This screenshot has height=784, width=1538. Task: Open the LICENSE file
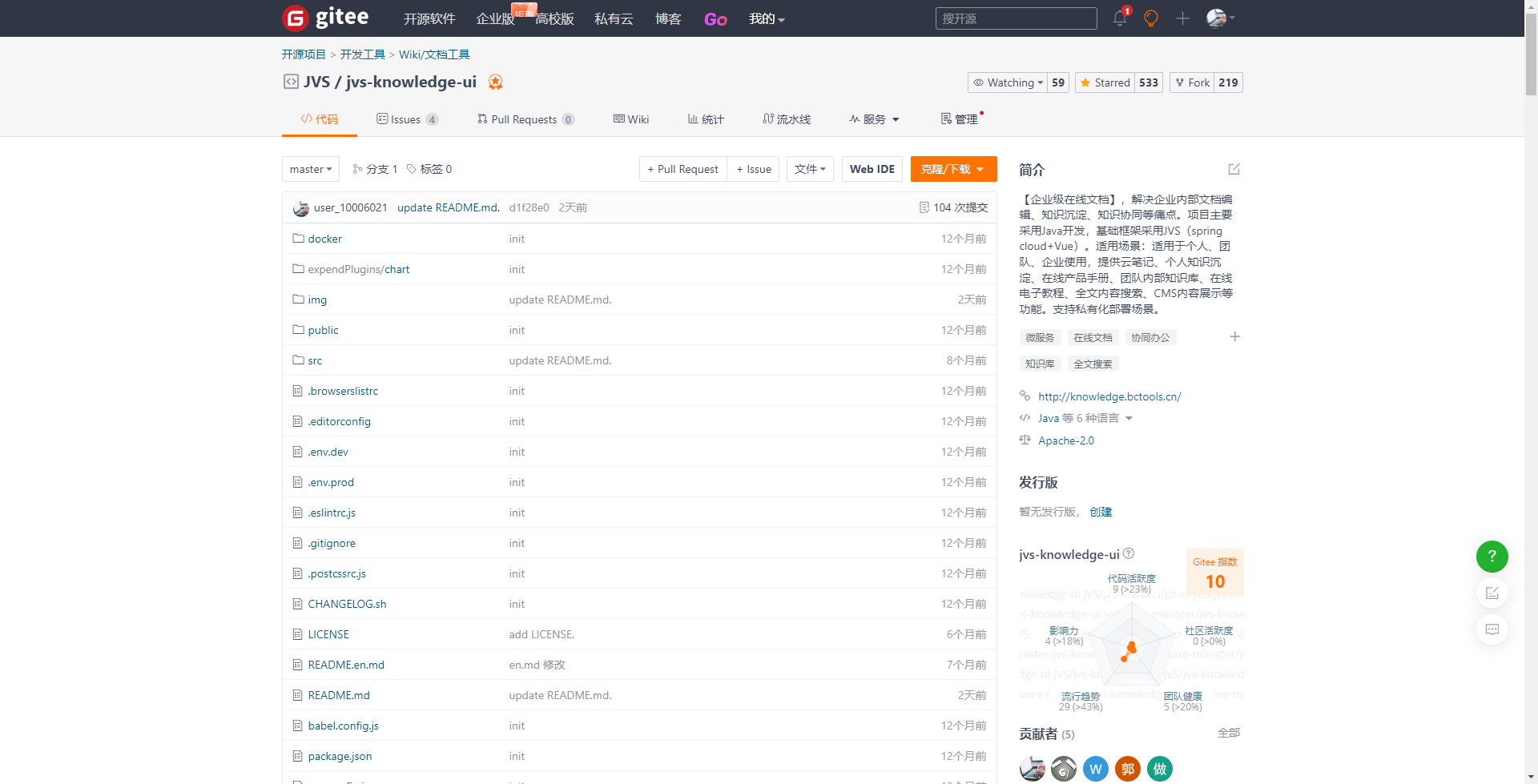[328, 634]
